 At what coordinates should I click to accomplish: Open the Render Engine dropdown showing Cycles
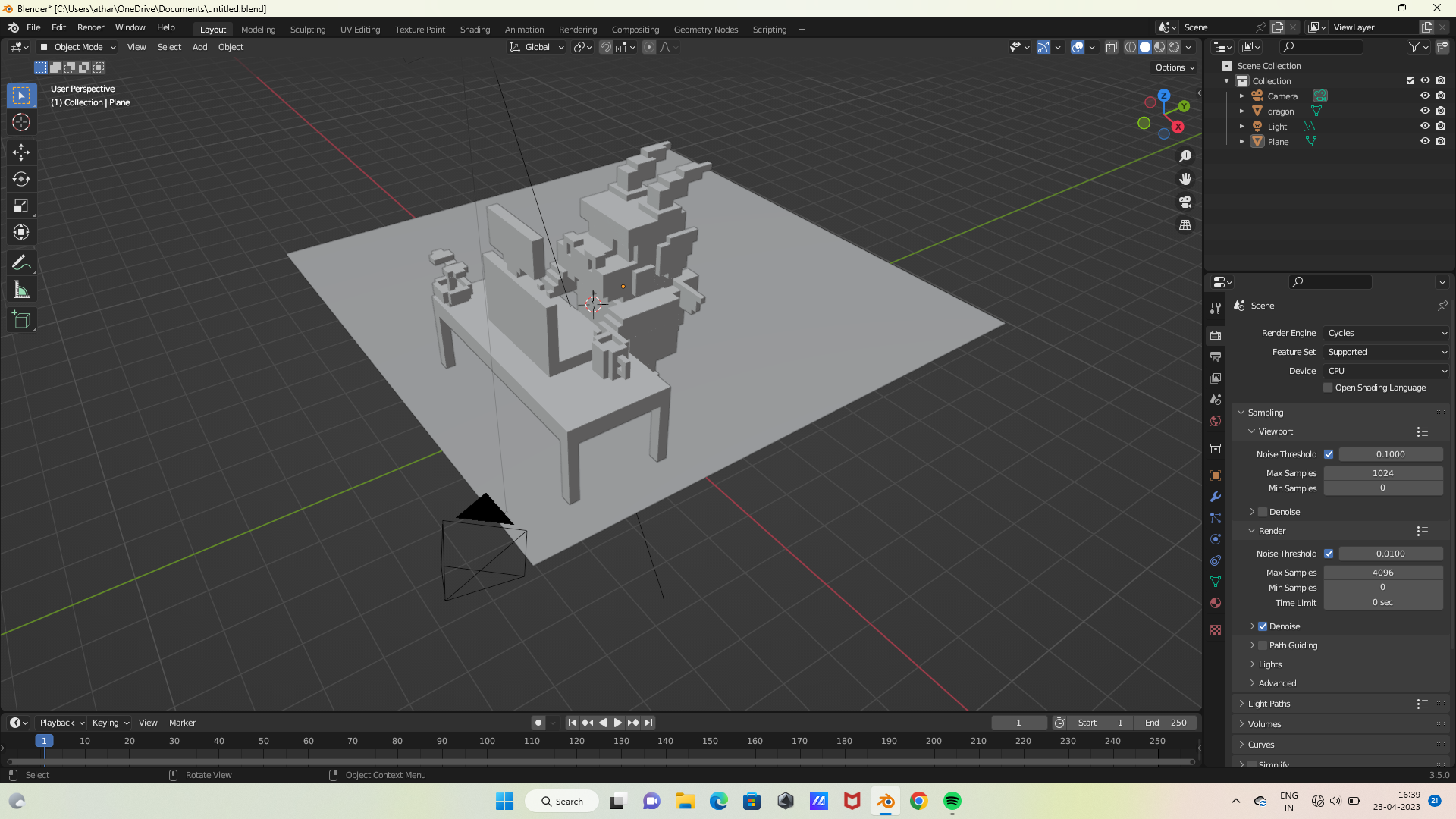[1385, 333]
